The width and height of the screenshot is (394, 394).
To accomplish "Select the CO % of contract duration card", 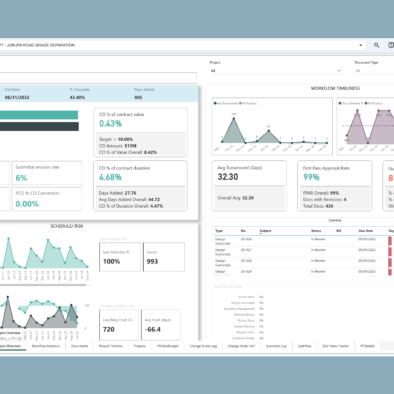I will point(140,186).
